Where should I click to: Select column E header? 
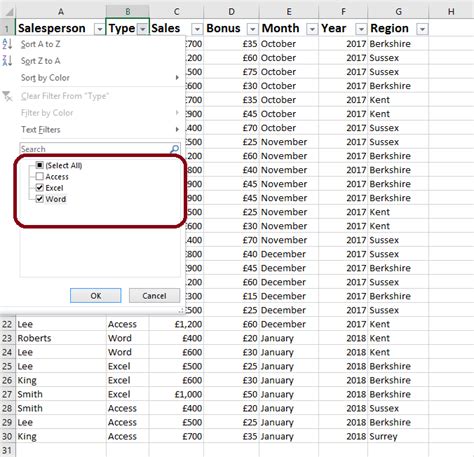pyautogui.click(x=289, y=12)
